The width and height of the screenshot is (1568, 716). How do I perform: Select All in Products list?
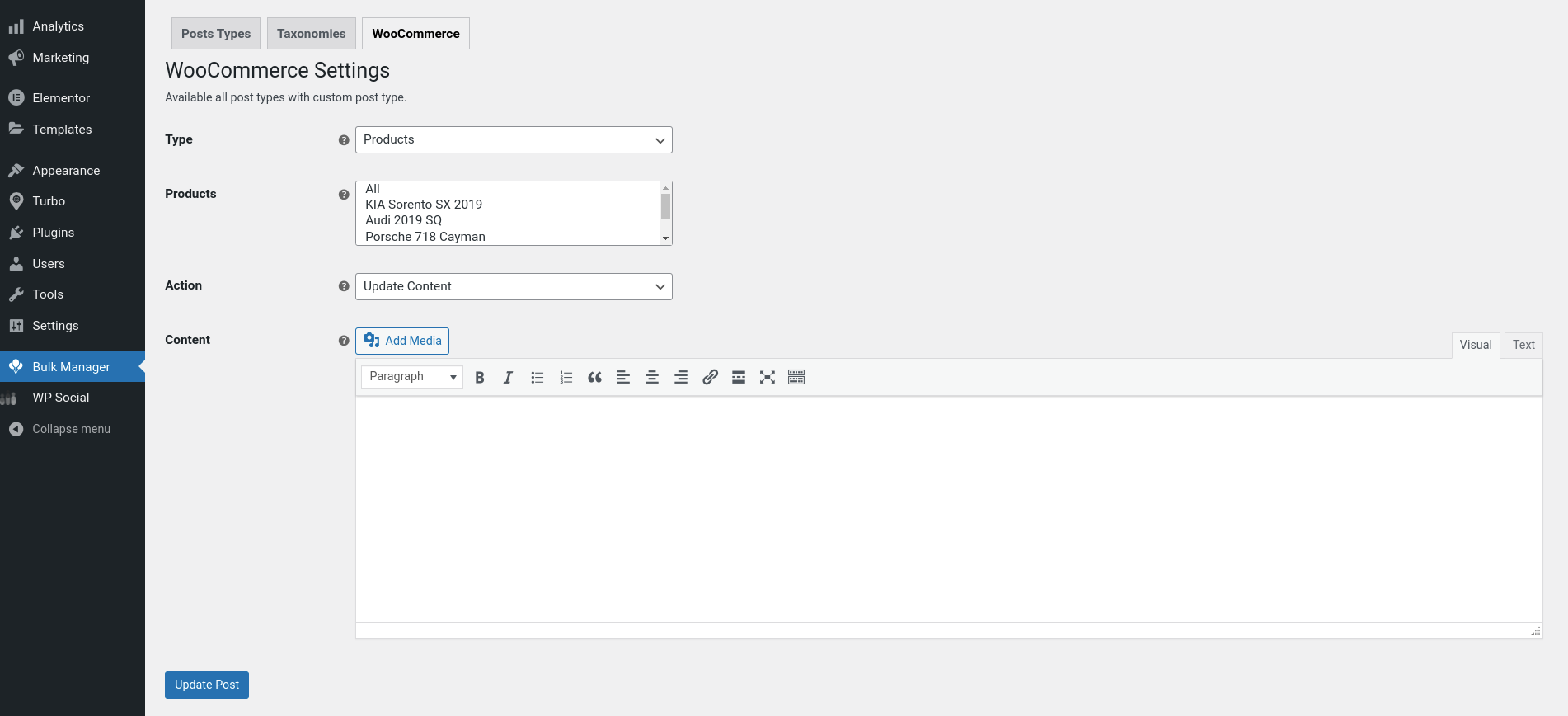[x=508, y=189]
